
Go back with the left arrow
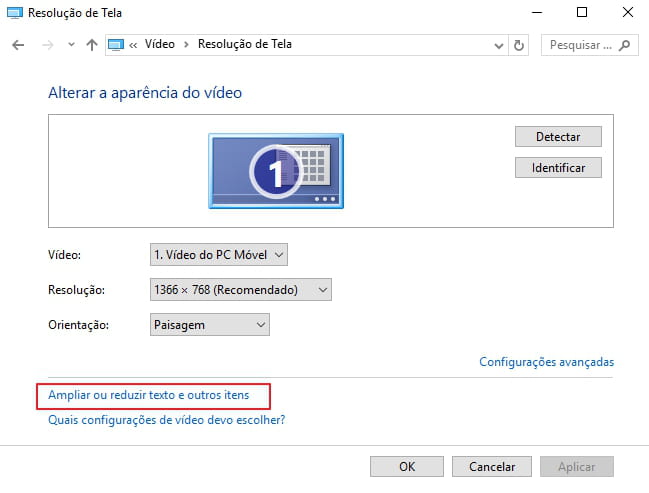[x=18, y=45]
